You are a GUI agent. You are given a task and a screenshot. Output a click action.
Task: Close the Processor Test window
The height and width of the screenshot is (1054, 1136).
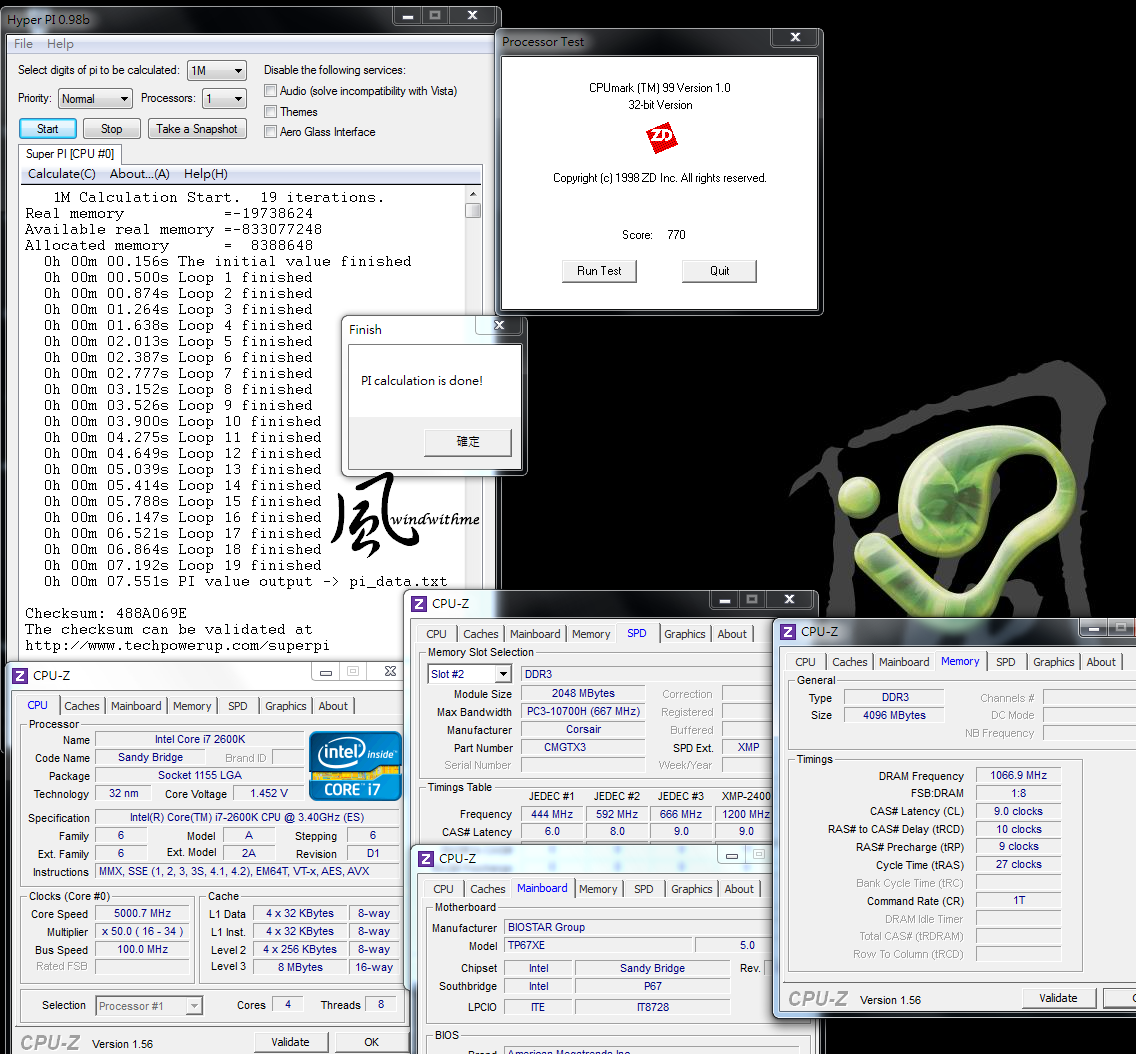(796, 38)
